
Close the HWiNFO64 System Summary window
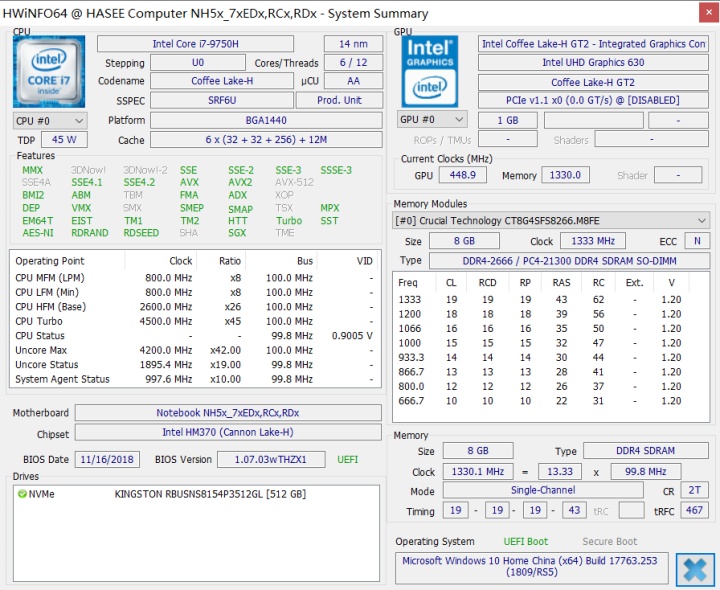[709, 13]
